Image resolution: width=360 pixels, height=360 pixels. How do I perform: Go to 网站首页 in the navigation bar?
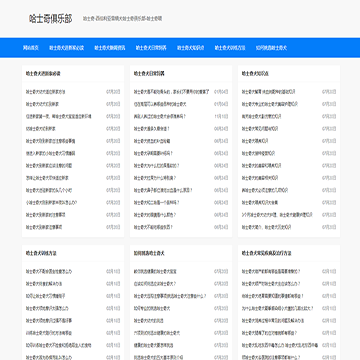point(31,48)
